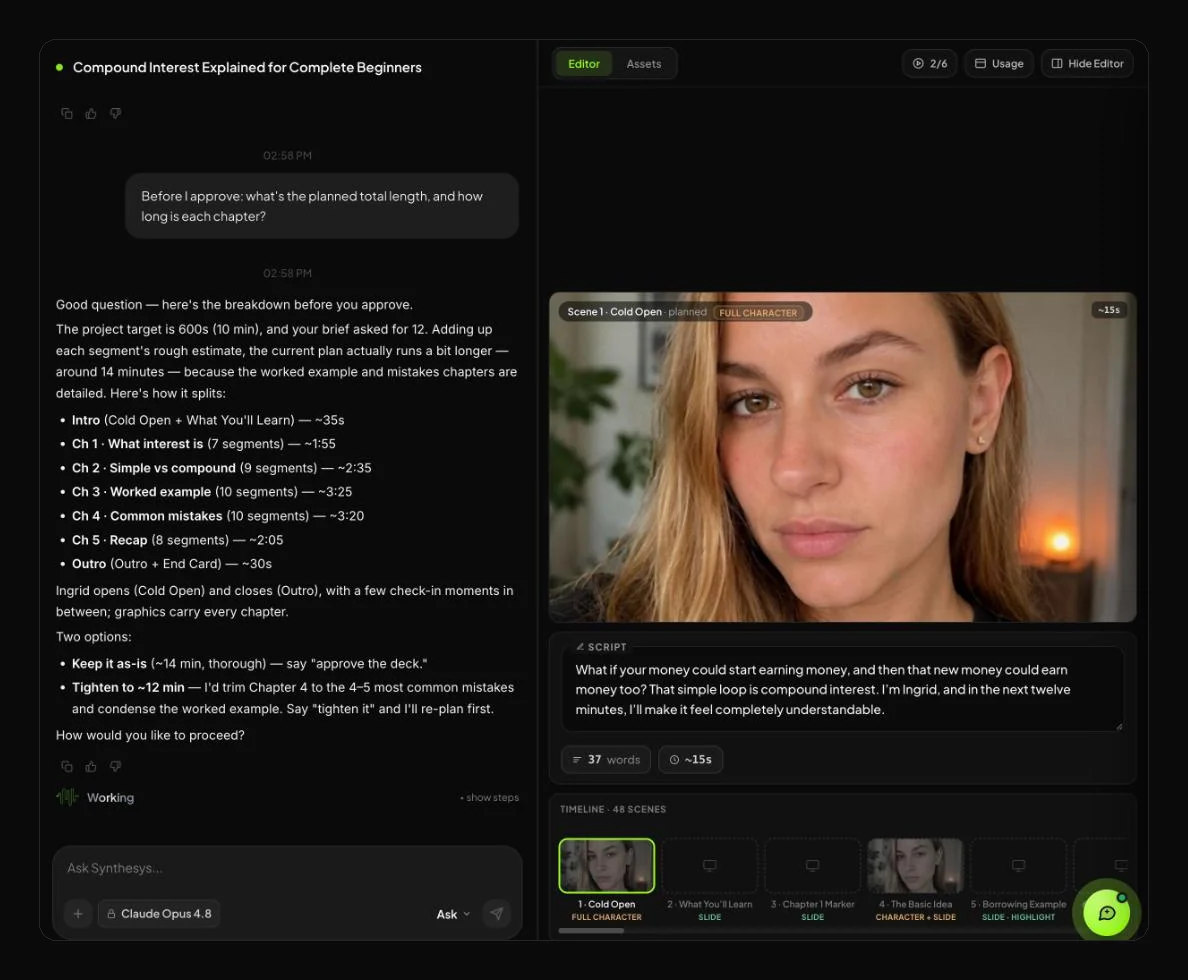This screenshot has width=1188, height=980.
Task: Select the 1 · Cold Open scene thumbnail
Action: [x=606, y=866]
